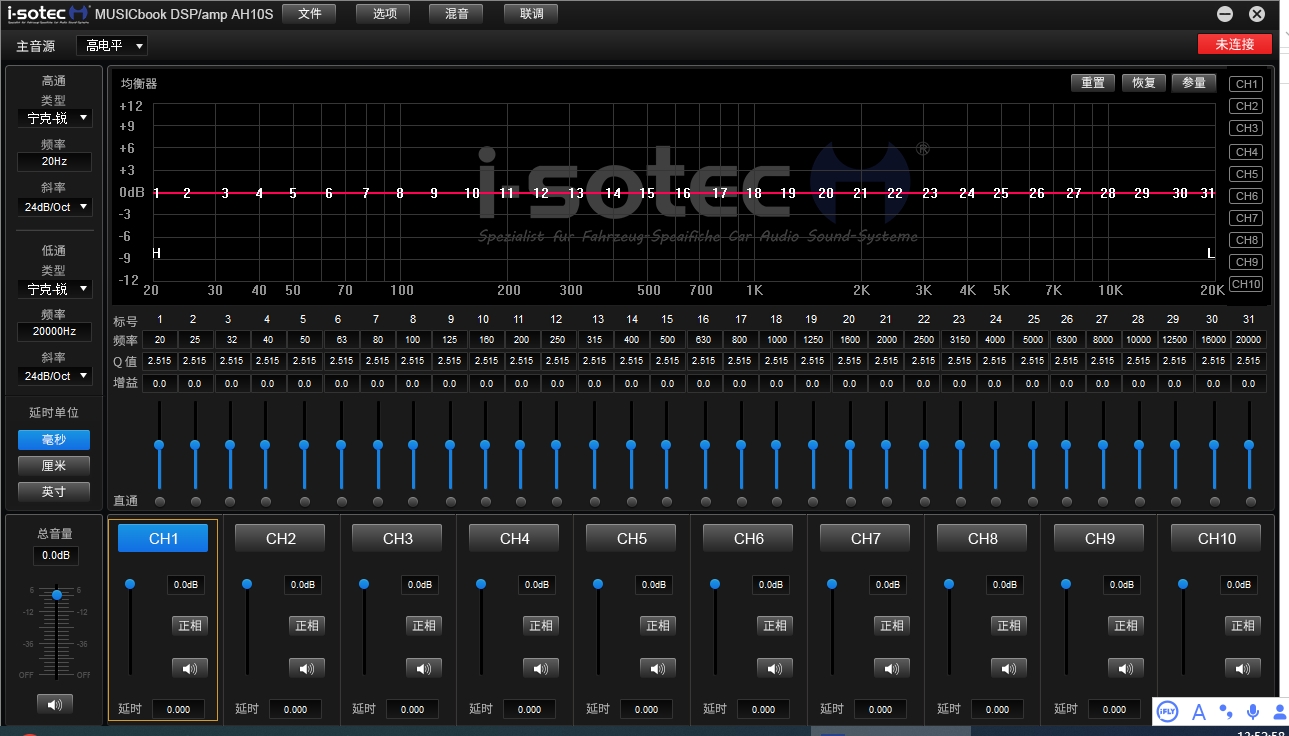Click the red 未连接 connection button
This screenshot has height=736, width=1289.
(x=1234, y=44)
